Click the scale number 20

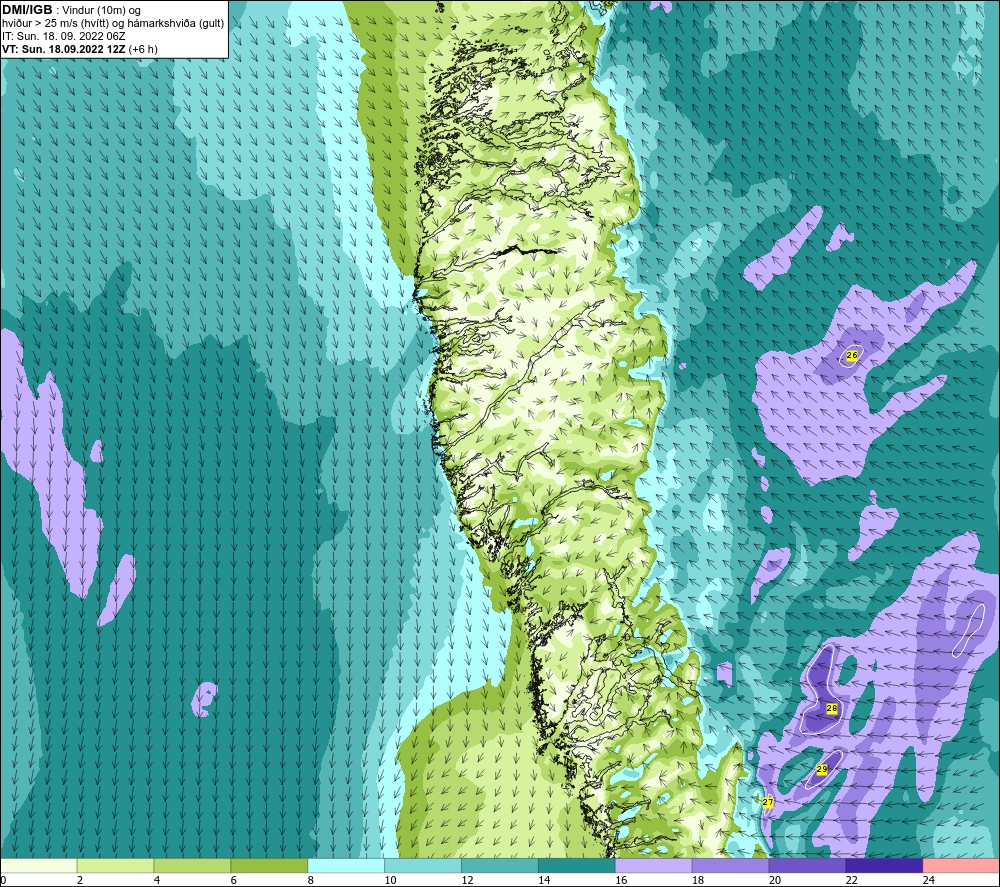coord(775,880)
